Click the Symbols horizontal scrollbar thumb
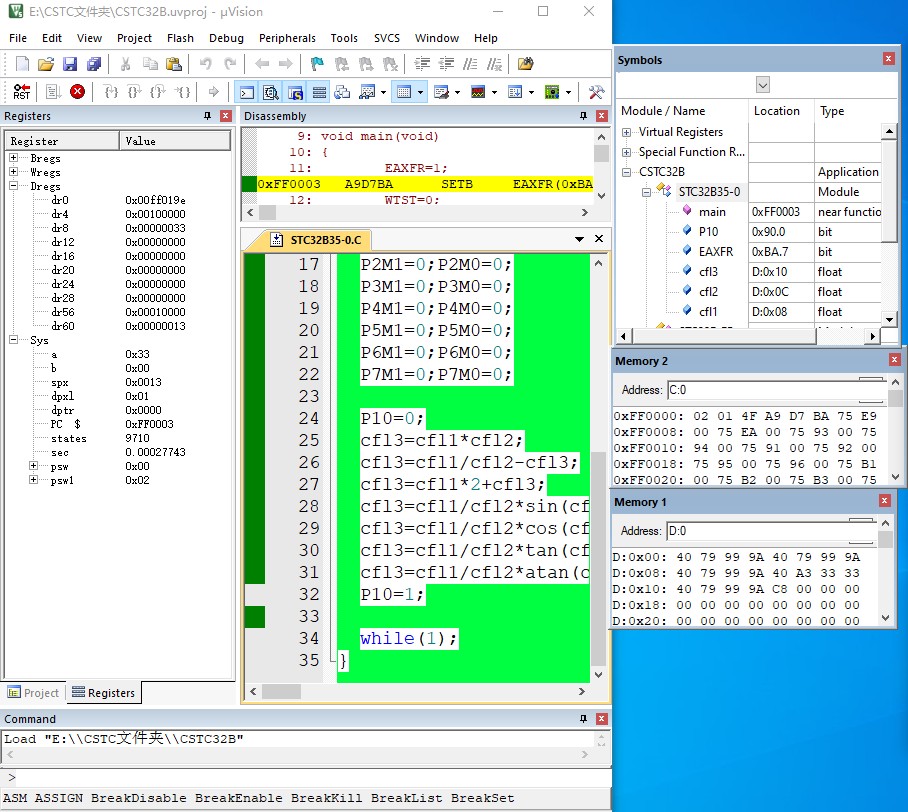908x812 pixels. click(724, 336)
